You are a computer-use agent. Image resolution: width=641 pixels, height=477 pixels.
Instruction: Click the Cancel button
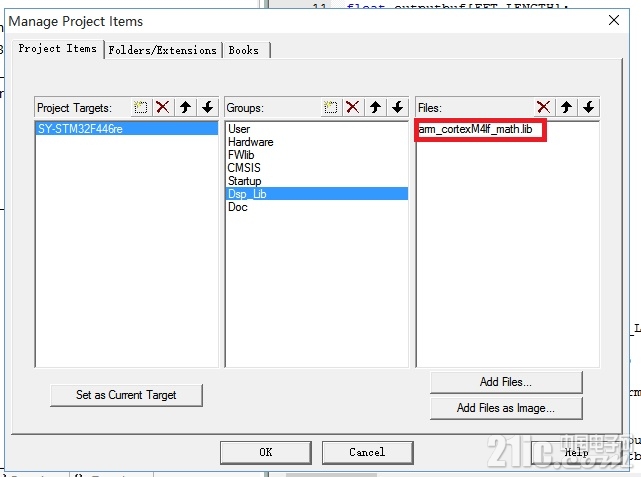coord(368,452)
